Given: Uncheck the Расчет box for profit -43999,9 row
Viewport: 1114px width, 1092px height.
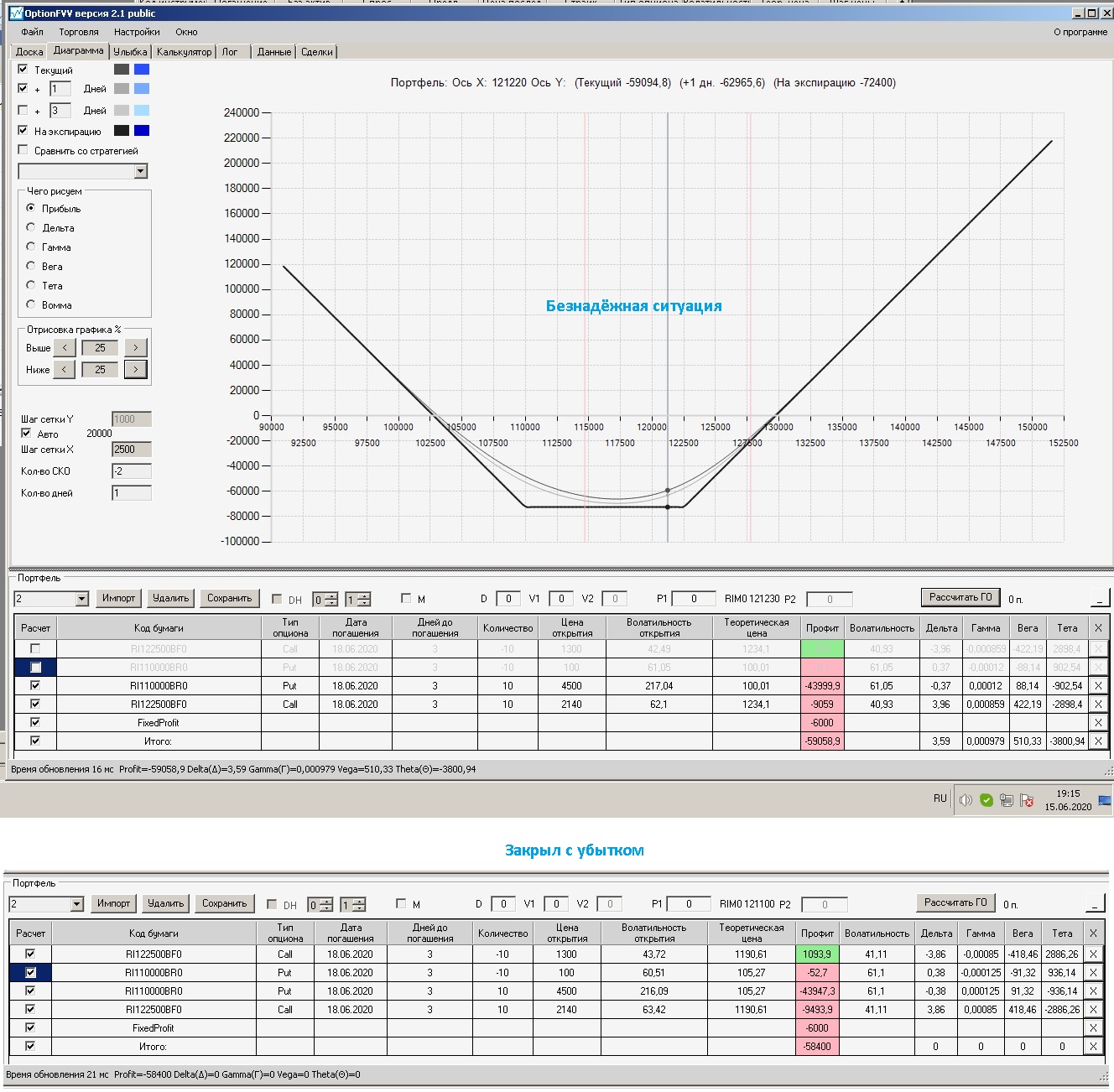Looking at the screenshot, I should [35, 686].
